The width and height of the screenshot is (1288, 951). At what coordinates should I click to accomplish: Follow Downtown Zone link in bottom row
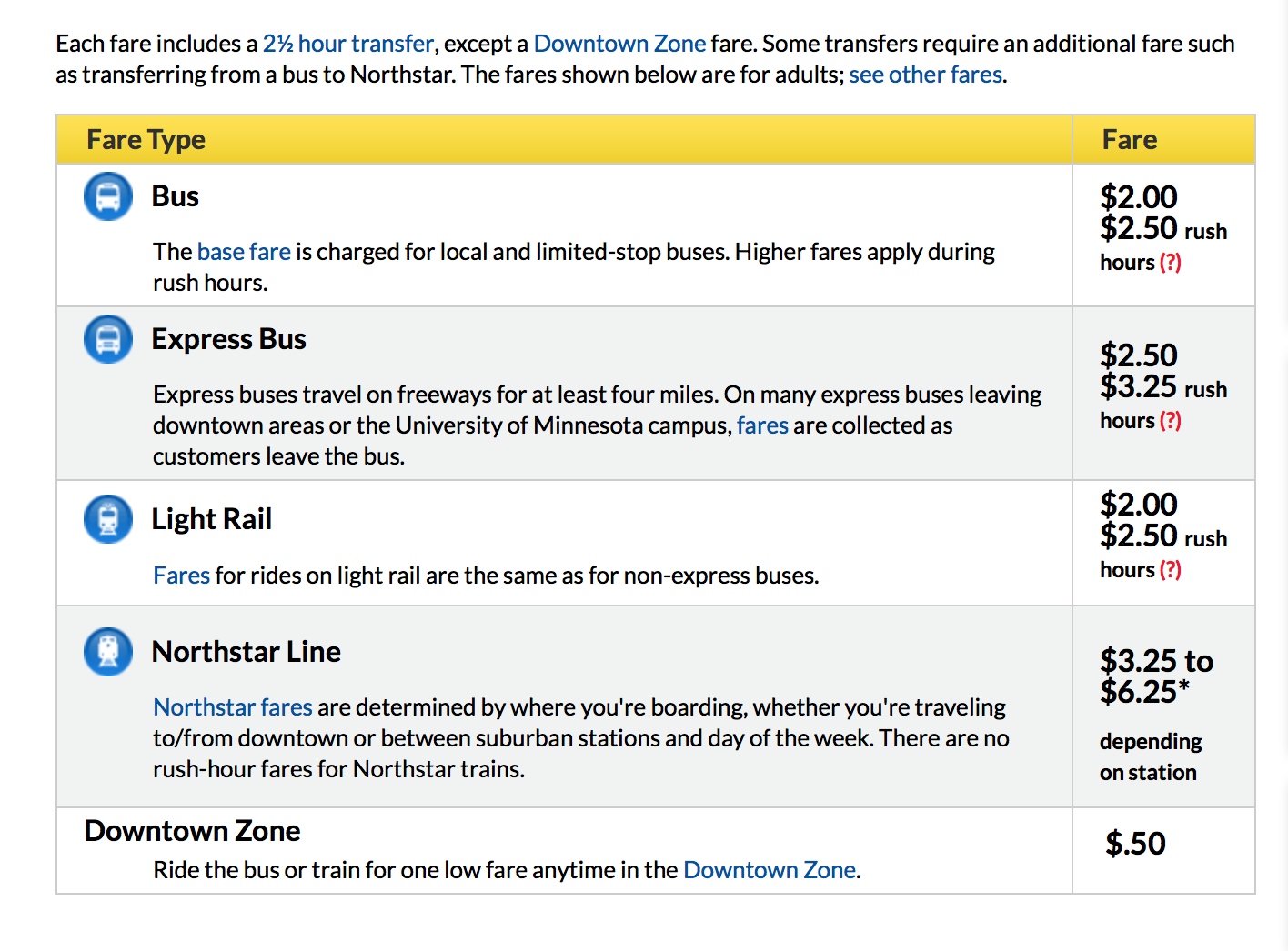tap(770, 870)
